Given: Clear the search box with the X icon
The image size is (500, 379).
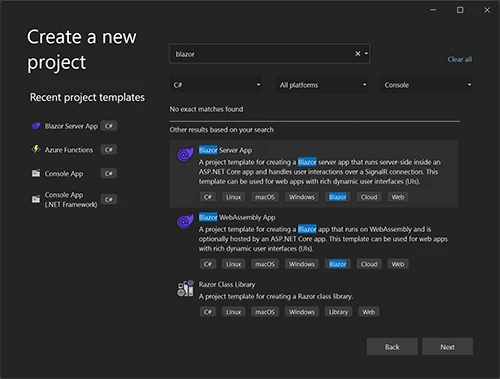Looking at the screenshot, I should pos(358,54).
